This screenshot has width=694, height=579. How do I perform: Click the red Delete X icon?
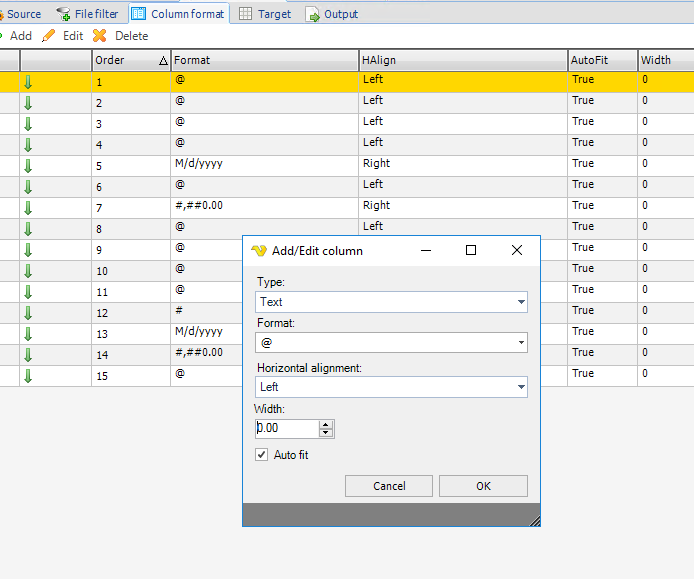pyautogui.click(x=99, y=36)
